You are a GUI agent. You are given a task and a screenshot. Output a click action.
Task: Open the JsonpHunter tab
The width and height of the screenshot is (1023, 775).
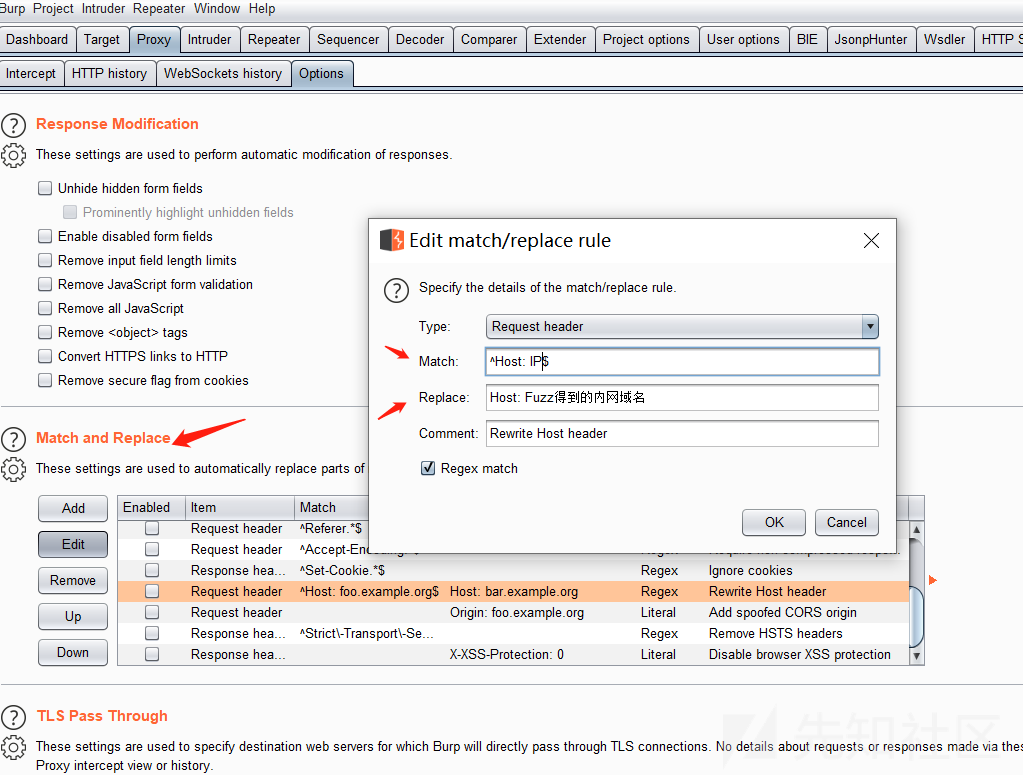tap(870, 40)
